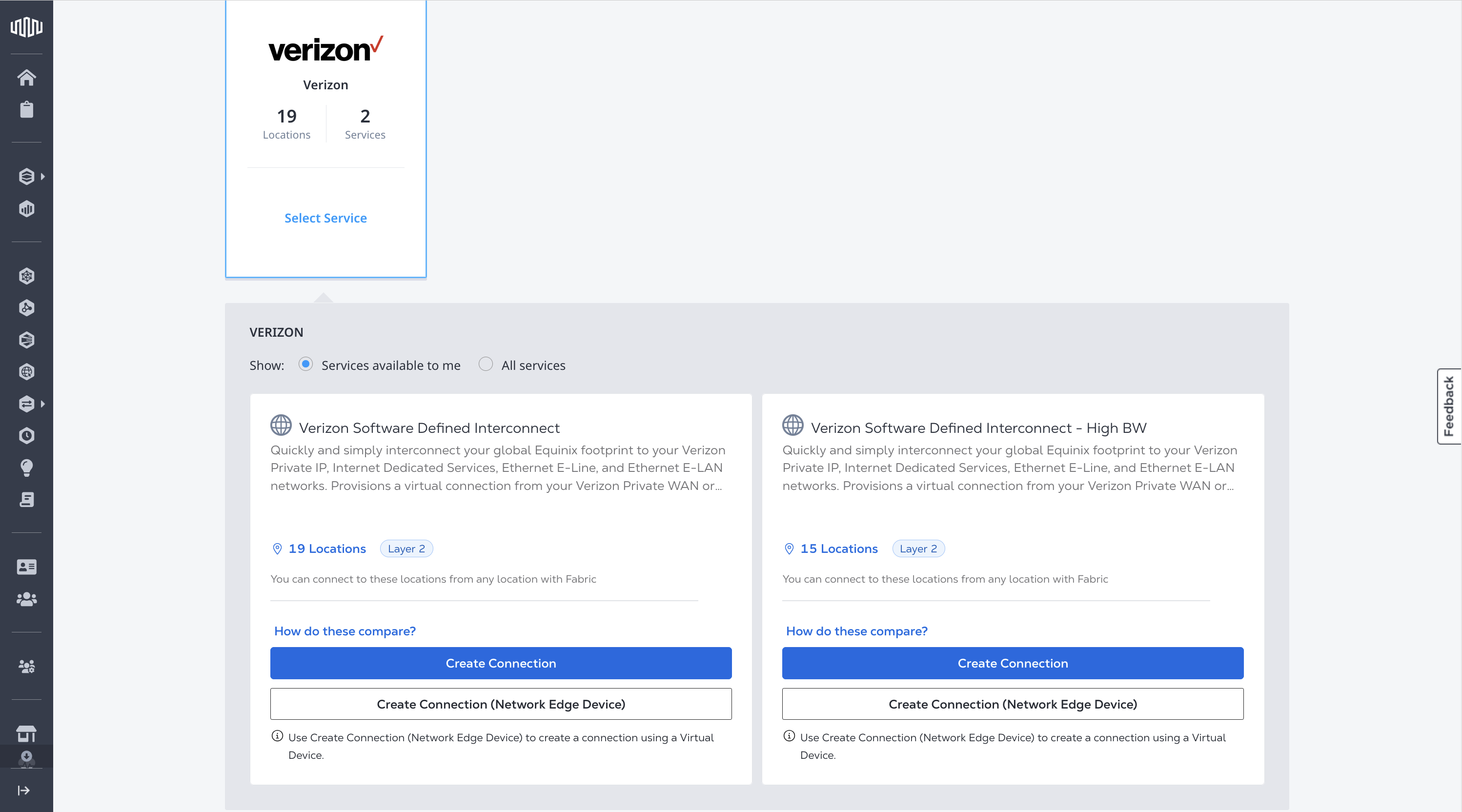Image resolution: width=1462 pixels, height=812 pixels.
Task: Open the marketplace storefront icon
Action: pyautogui.click(x=26, y=734)
